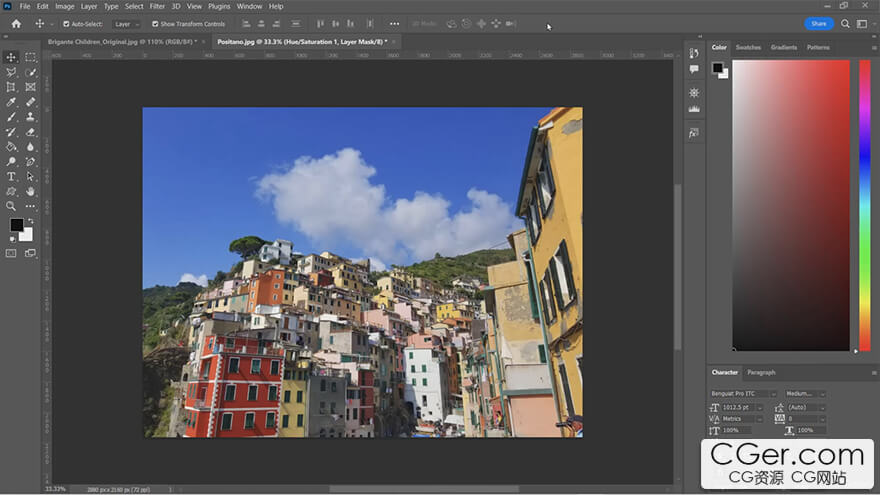Select the Move tool in the toolbox
This screenshot has height=495, width=880.
pos(11,57)
